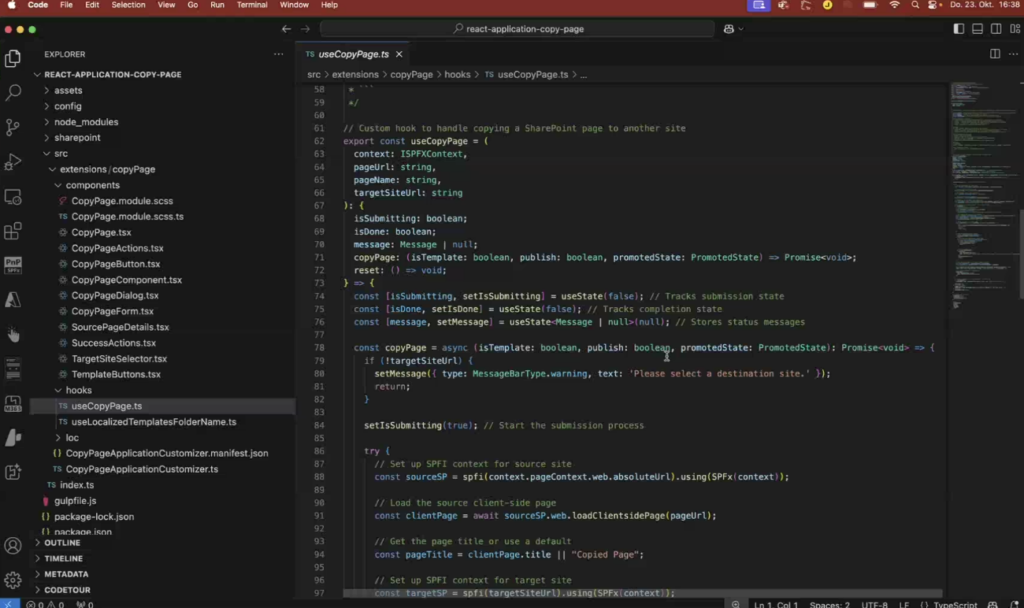Open the PnP SPFx toolkit panel
Screen dimensions: 1024x608
tap(13, 265)
